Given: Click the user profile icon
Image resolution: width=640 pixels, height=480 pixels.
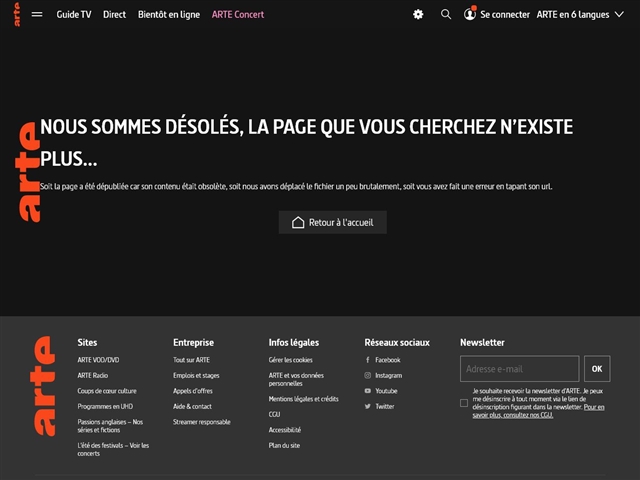Looking at the screenshot, I should point(470,14).
